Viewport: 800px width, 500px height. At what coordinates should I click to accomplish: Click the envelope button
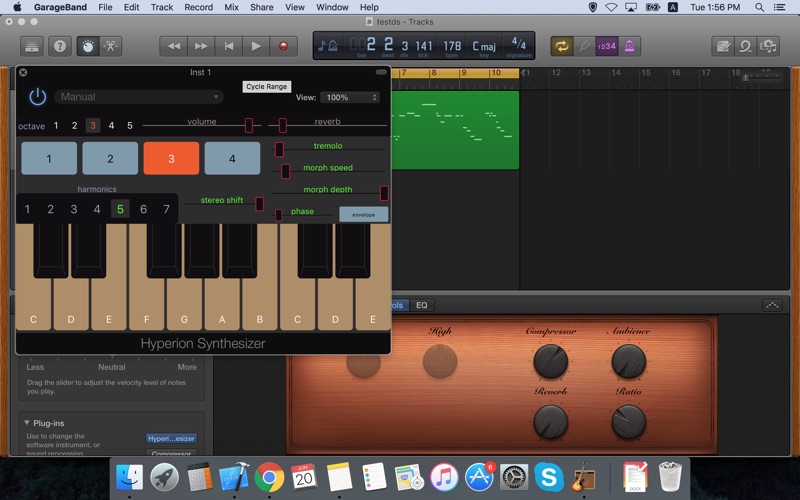(364, 215)
